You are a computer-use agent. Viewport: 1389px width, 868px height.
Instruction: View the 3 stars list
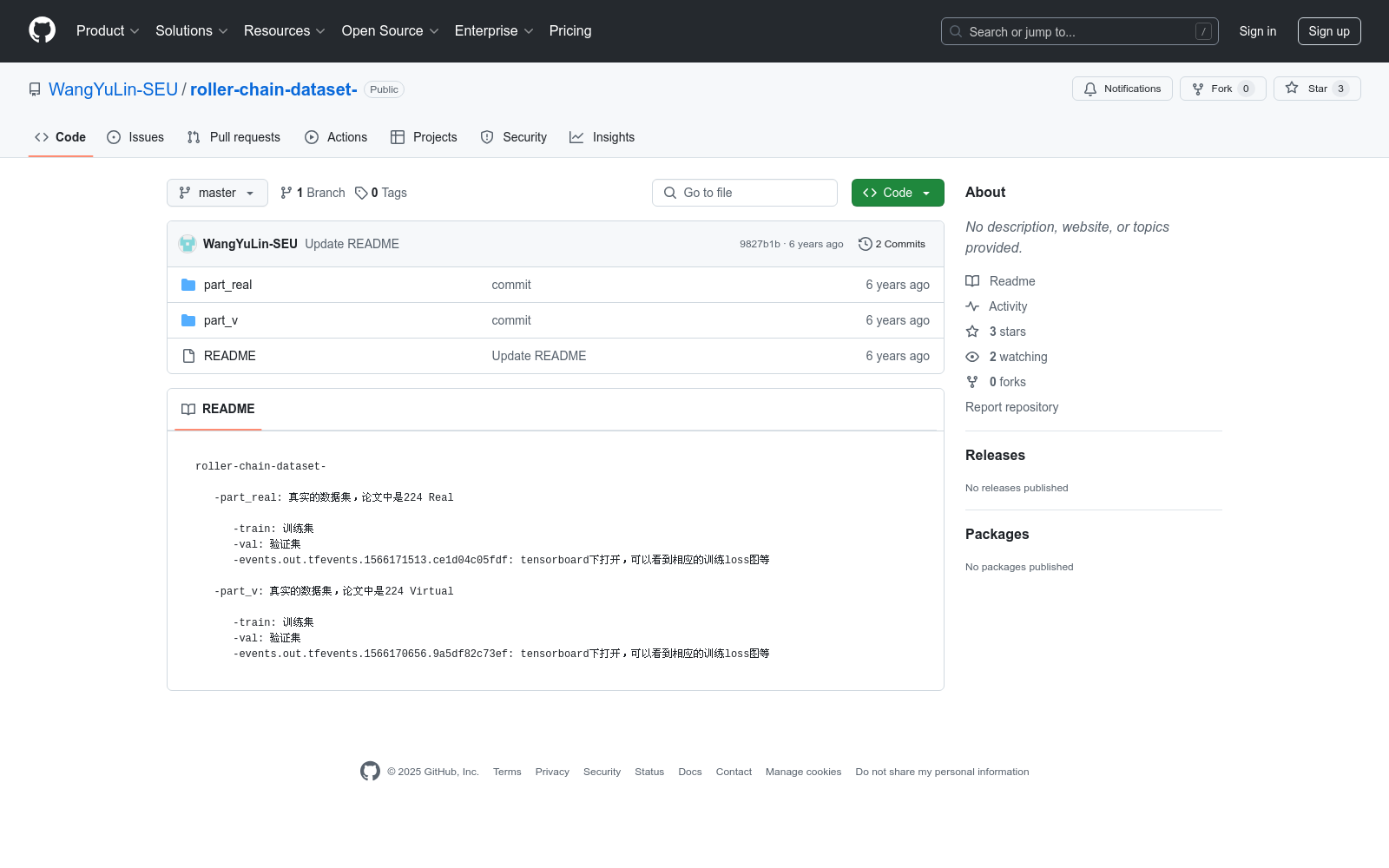996,332
